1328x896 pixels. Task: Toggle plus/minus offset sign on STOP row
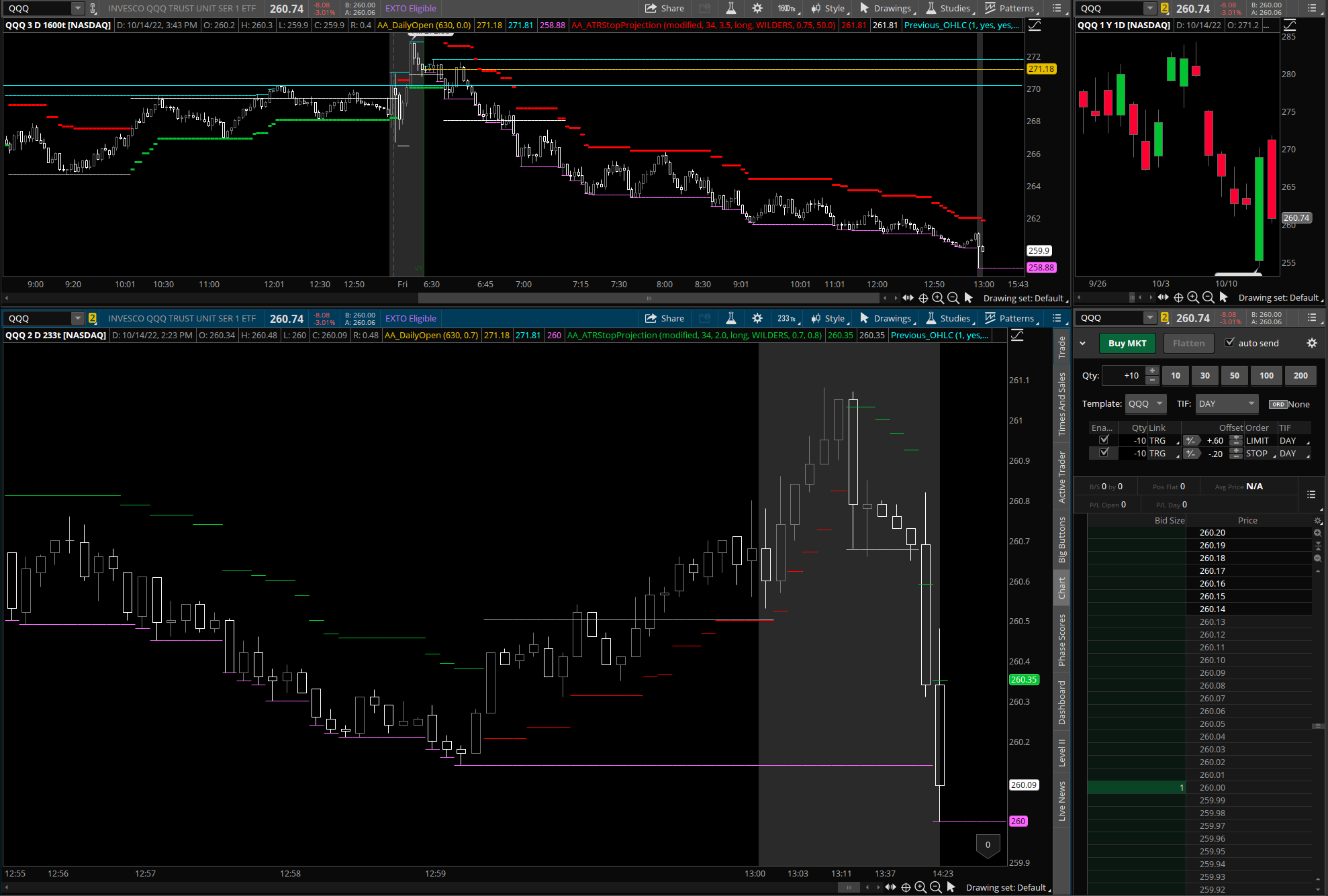pyautogui.click(x=1190, y=453)
